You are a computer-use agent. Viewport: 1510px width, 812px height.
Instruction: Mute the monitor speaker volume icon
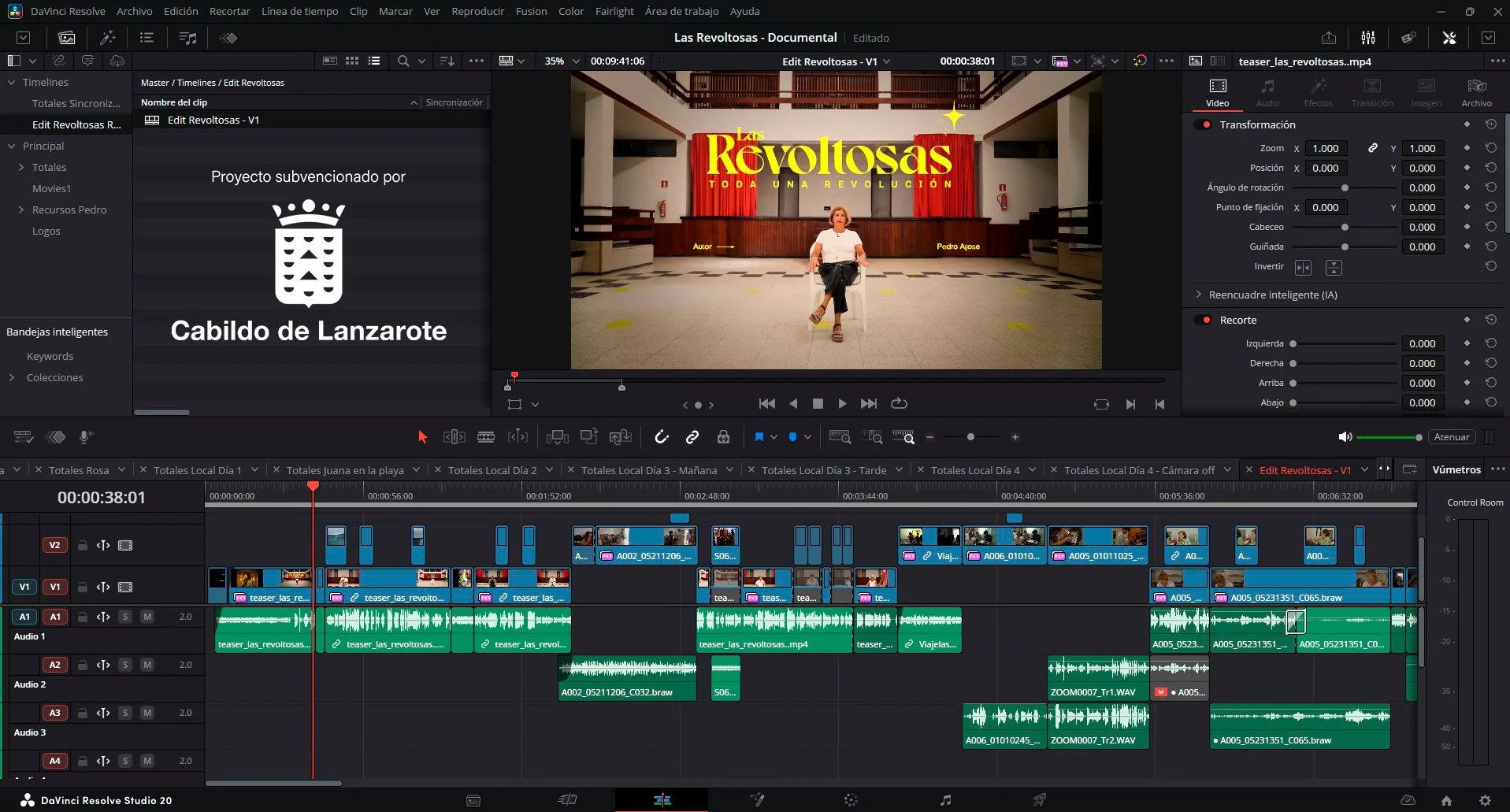click(1345, 437)
